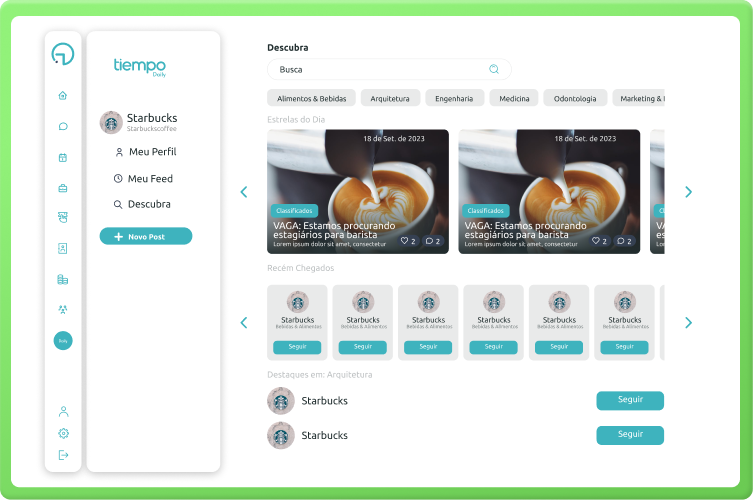753x500 pixels.
Task: Go to Meu Feed menu item
Action: 150,178
